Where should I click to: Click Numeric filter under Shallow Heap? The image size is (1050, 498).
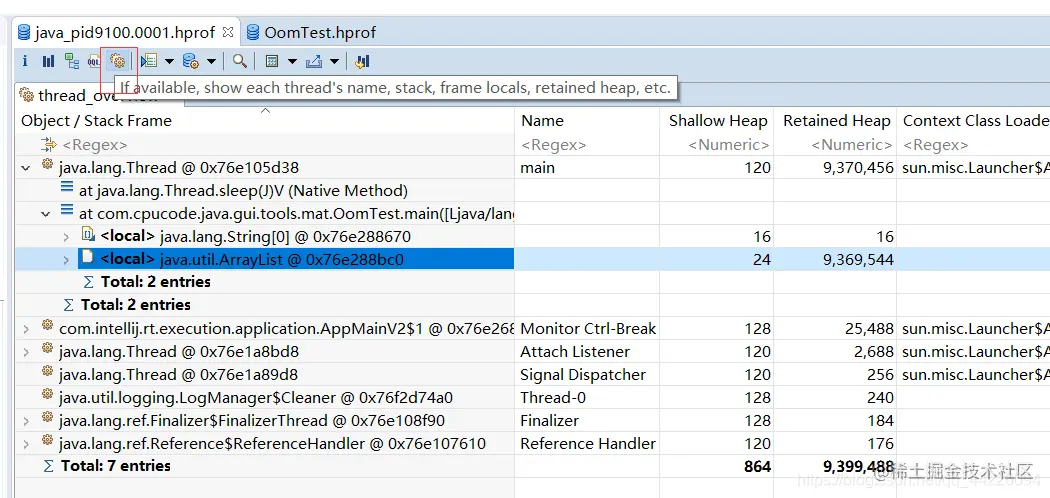pyautogui.click(x=729, y=145)
